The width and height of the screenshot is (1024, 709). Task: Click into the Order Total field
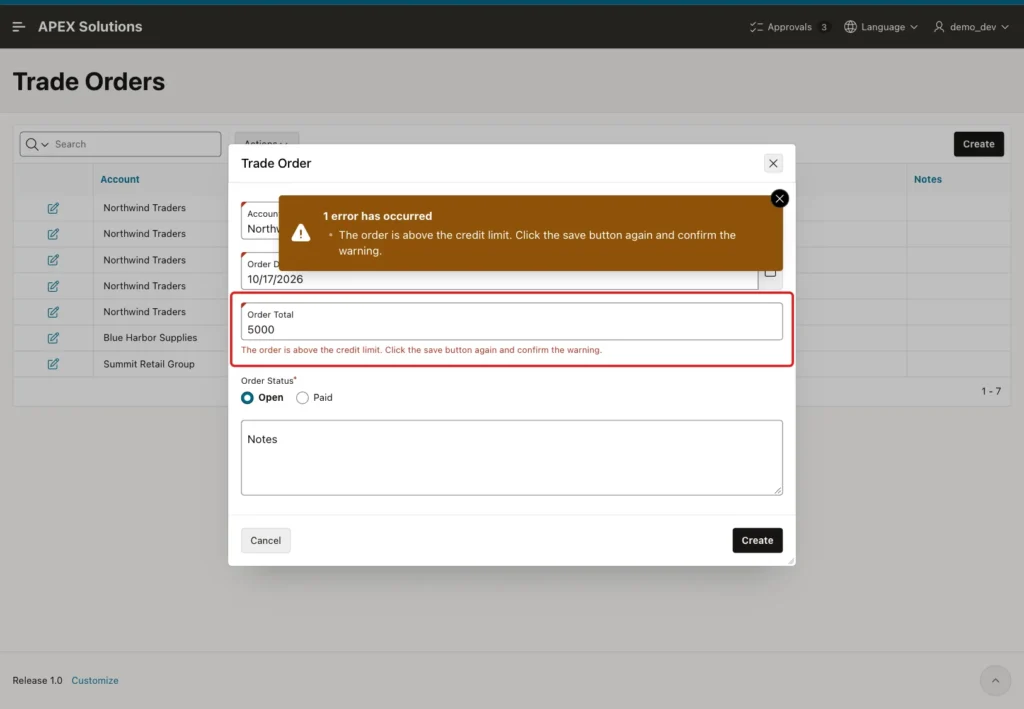511,321
